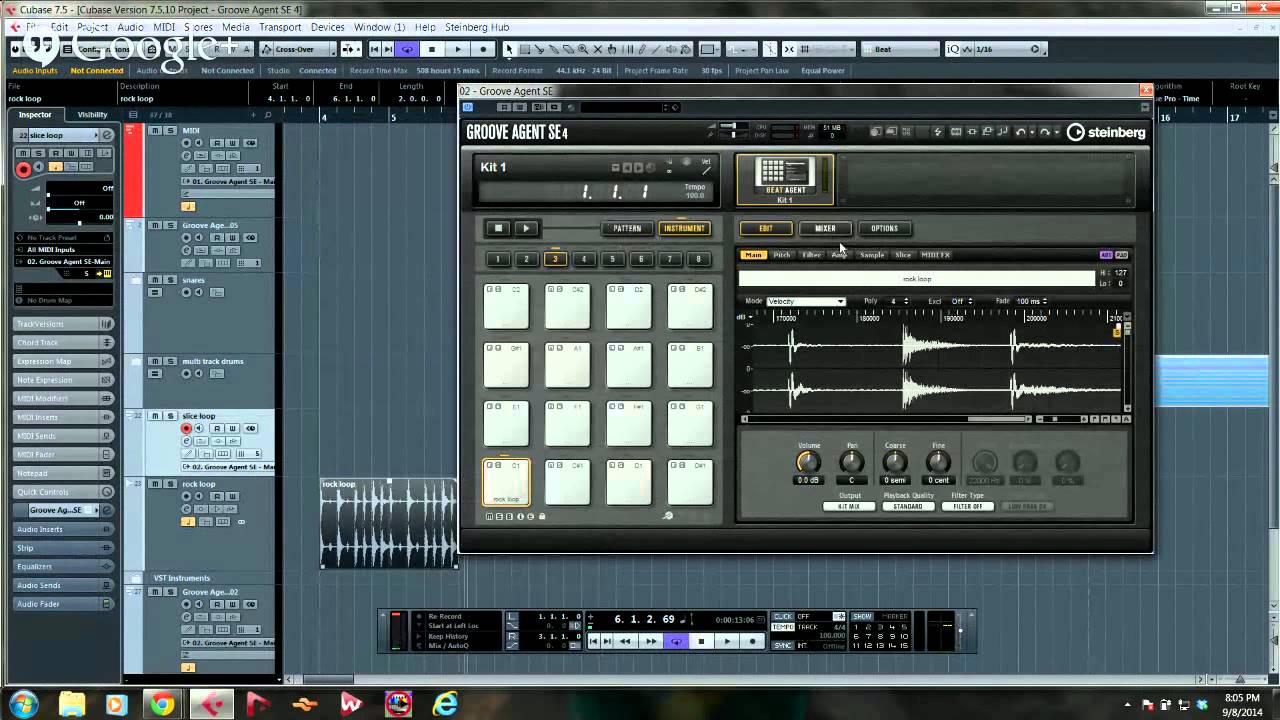Screen dimensions: 1280x720
Task: Click the Groove Agent play button
Action: [x=526, y=228]
